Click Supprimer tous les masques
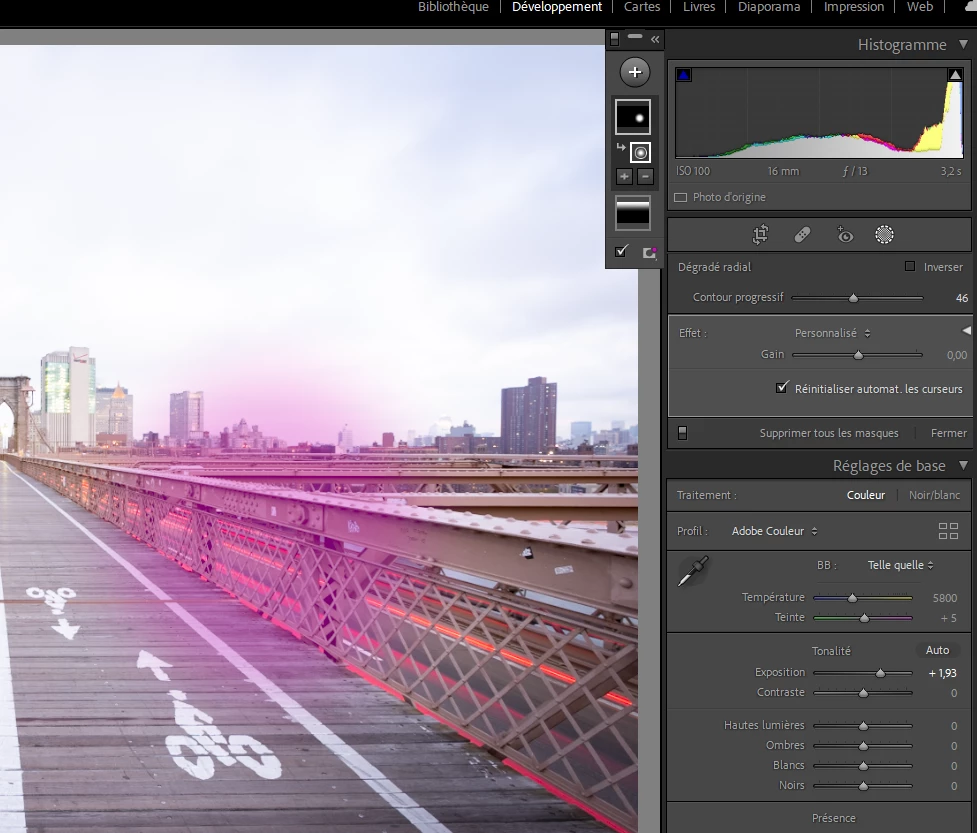This screenshot has width=977, height=833. tap(829, 434)
